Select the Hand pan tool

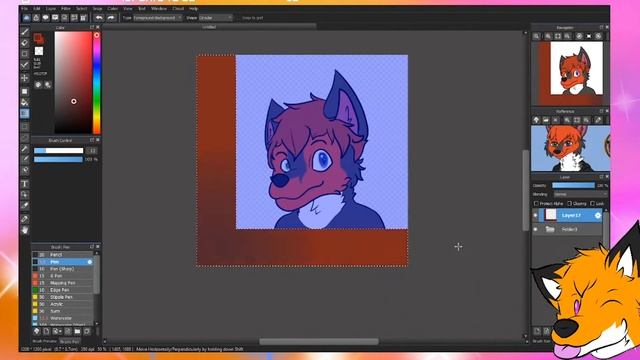point(25,230)
